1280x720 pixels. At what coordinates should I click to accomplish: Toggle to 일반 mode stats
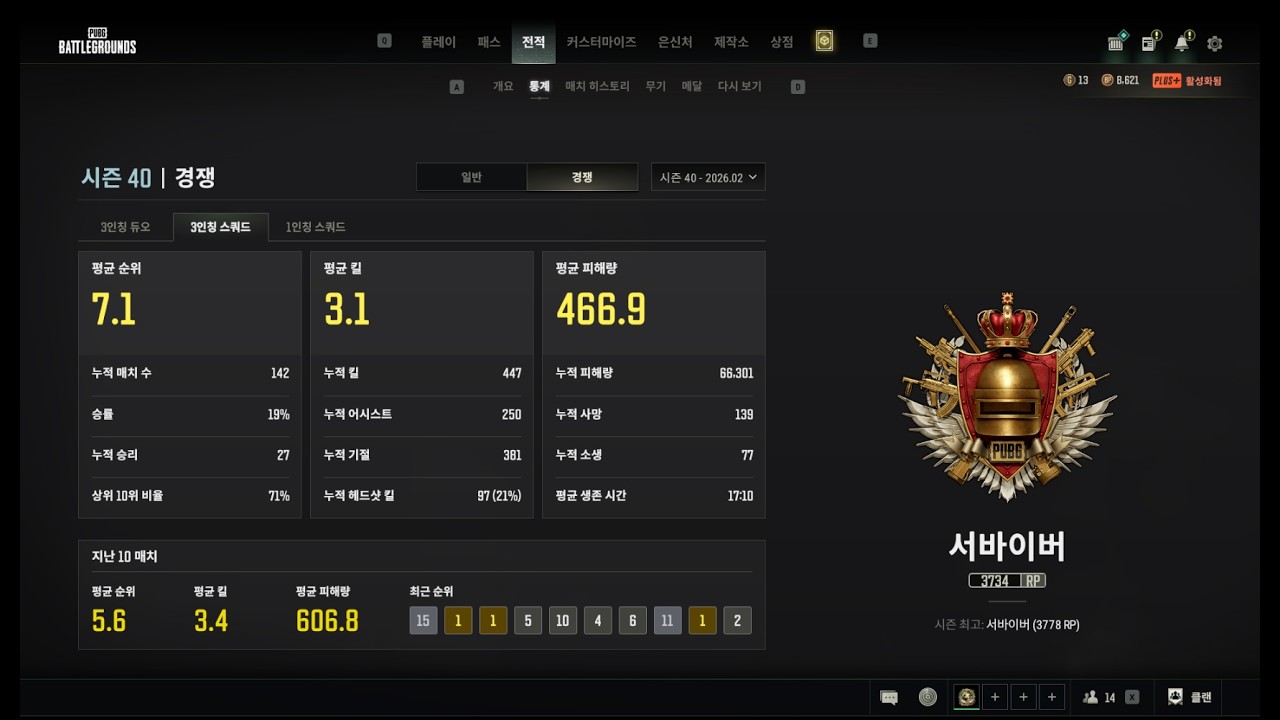472,177
